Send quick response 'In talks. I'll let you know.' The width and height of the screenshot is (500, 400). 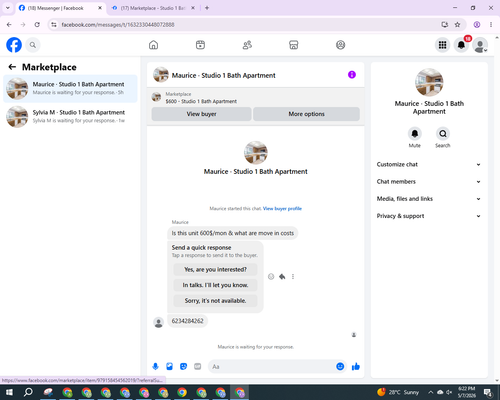(x=215, y=285)
